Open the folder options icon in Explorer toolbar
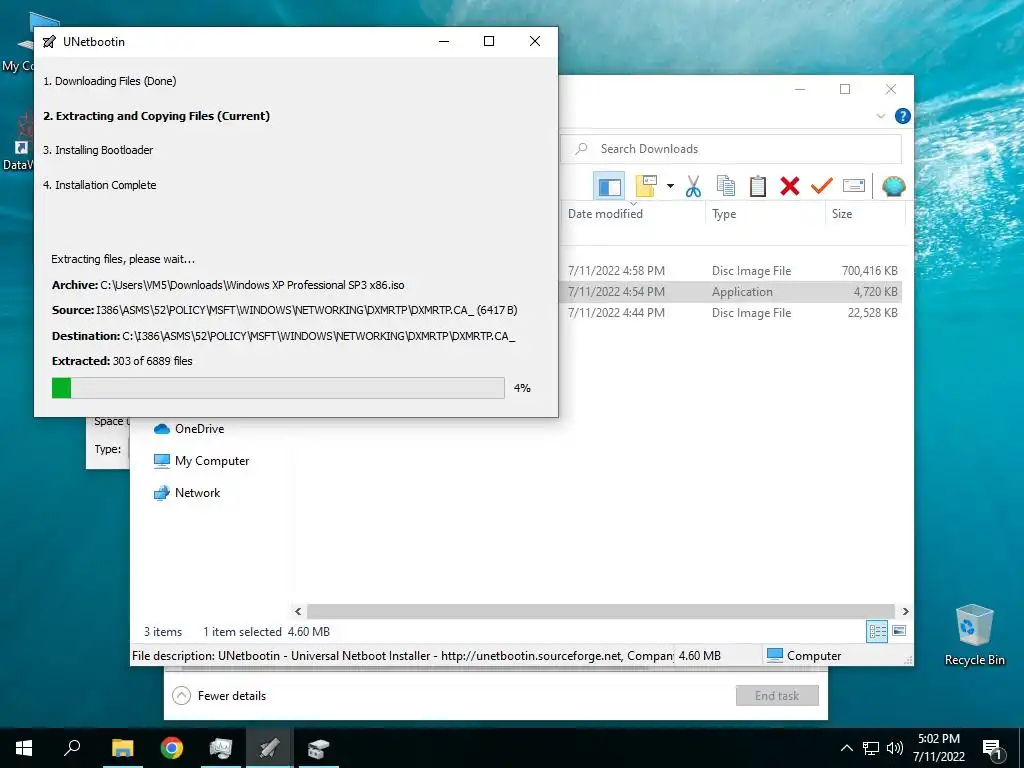The height and width of the screenshot is (768, 1024). point(646,186)
